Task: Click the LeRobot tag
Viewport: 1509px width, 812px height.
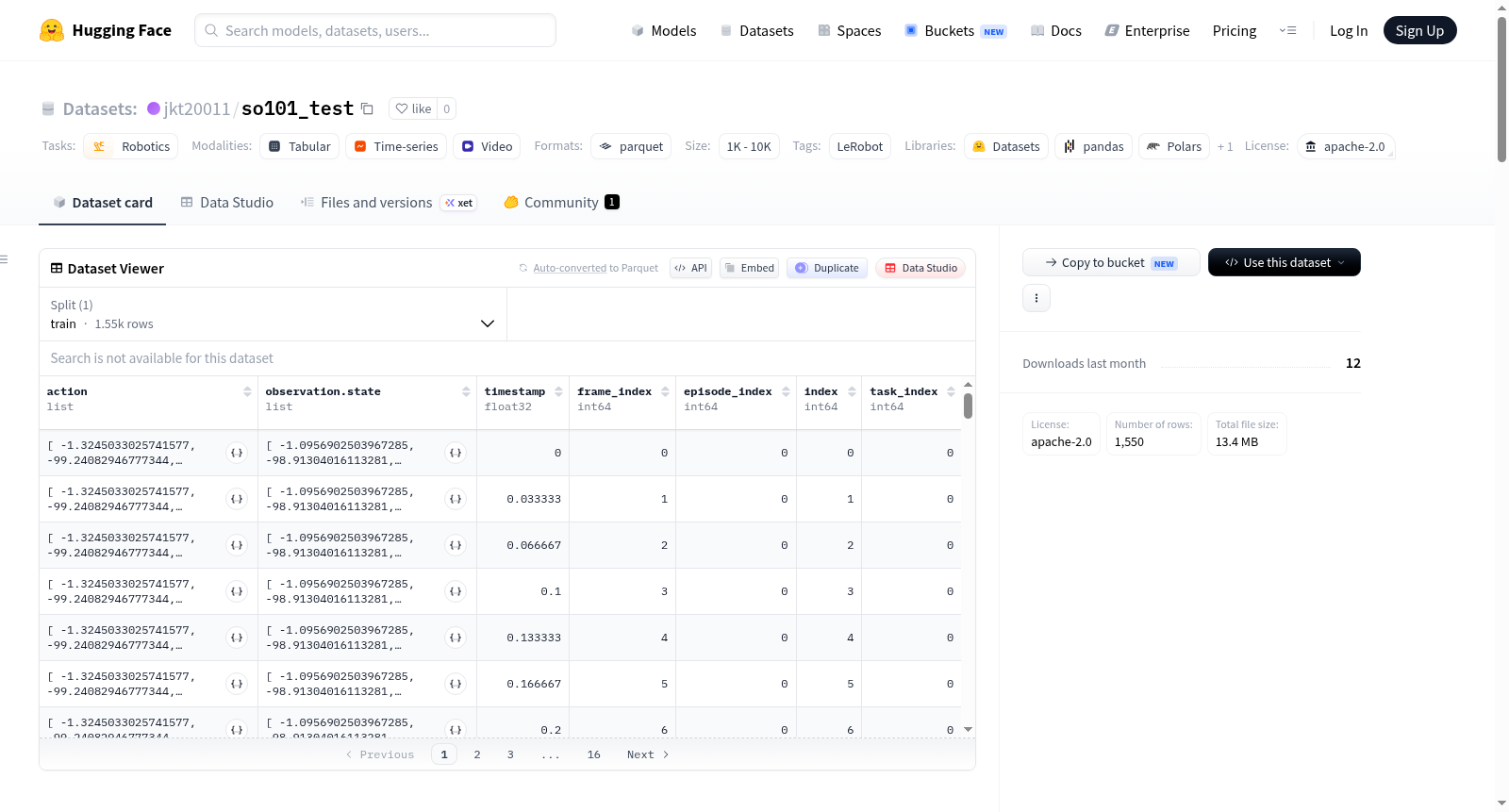Action: 860,146
